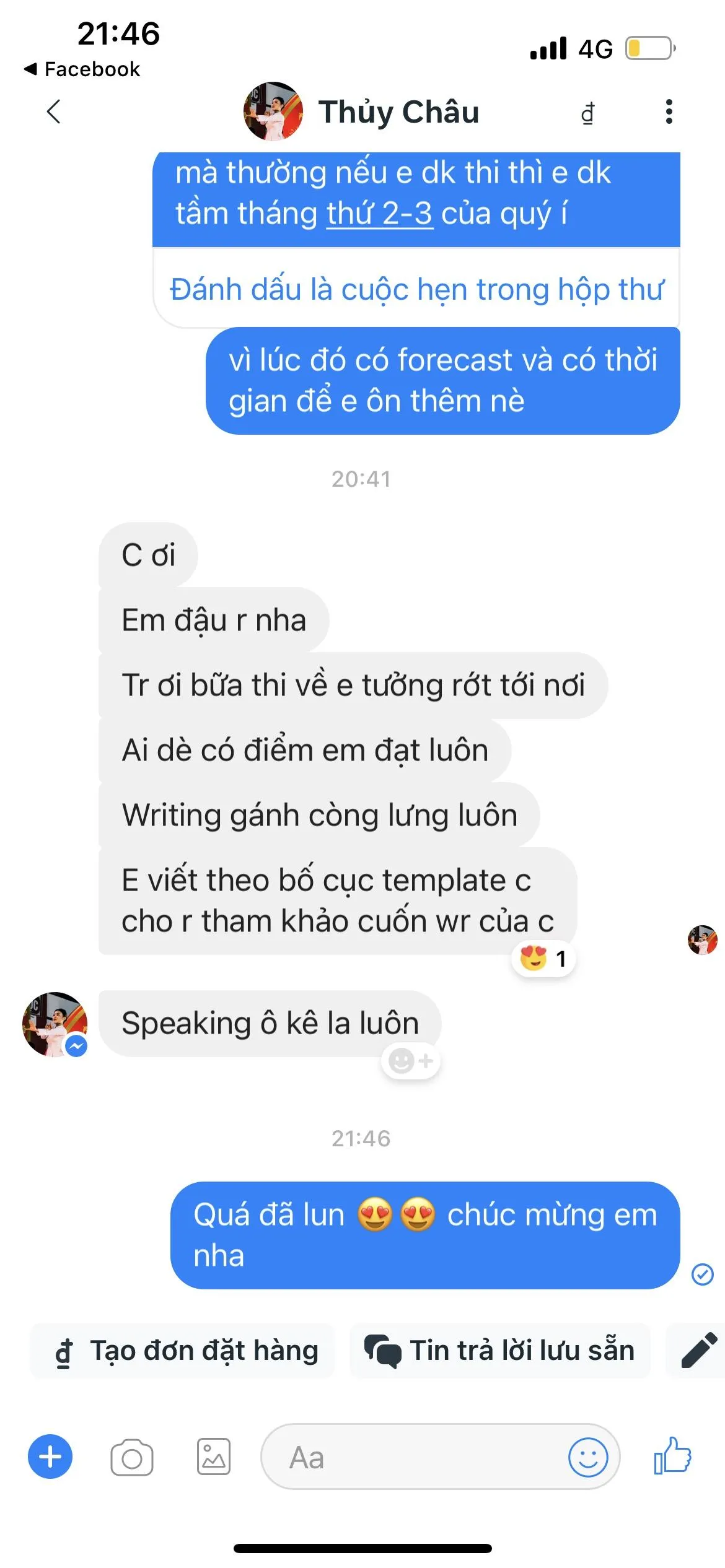725x1568 pixels.
Task: Open the camera icon
Action: 132,1457
